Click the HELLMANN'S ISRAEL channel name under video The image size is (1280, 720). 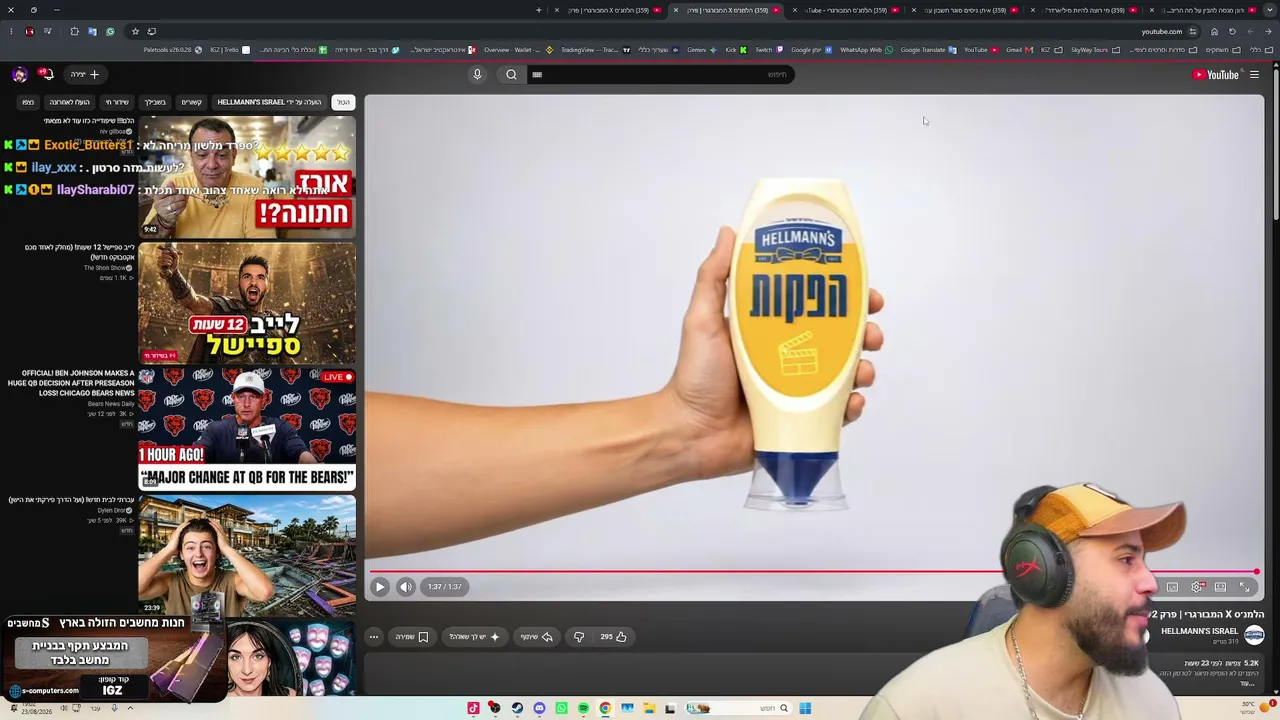click(1199, 631)
